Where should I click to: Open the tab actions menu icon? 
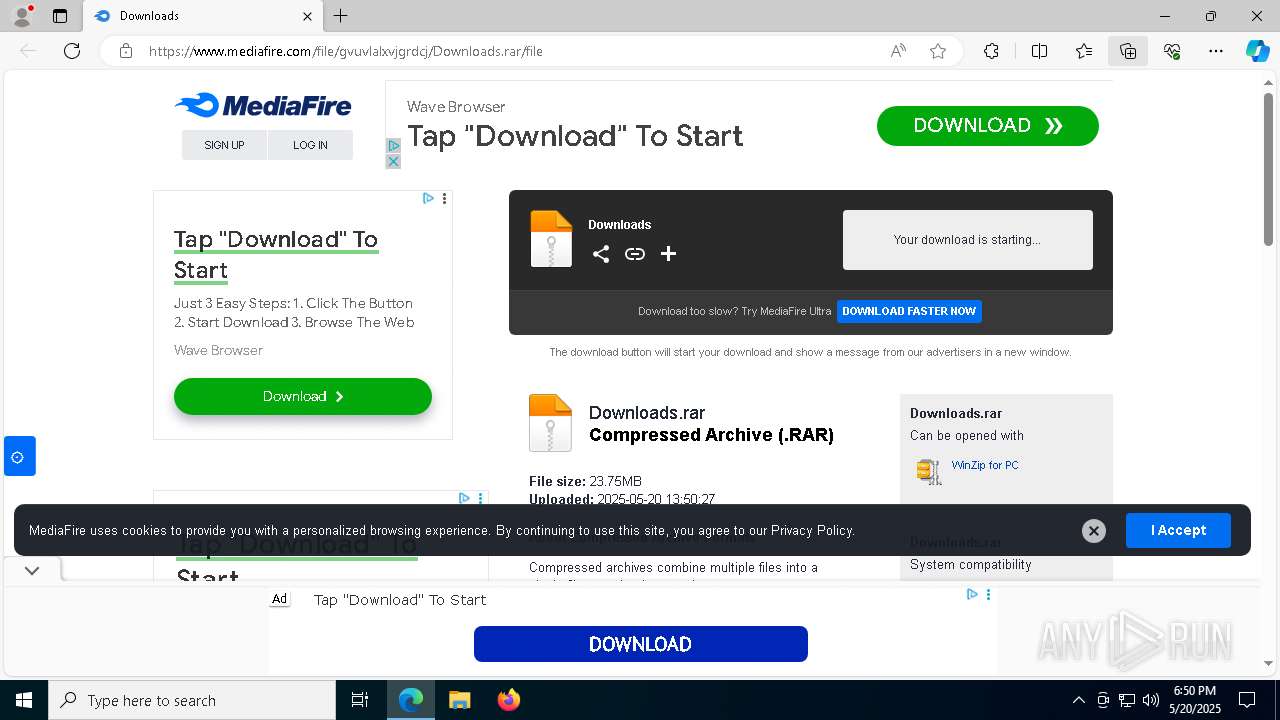tap(60, 16)
